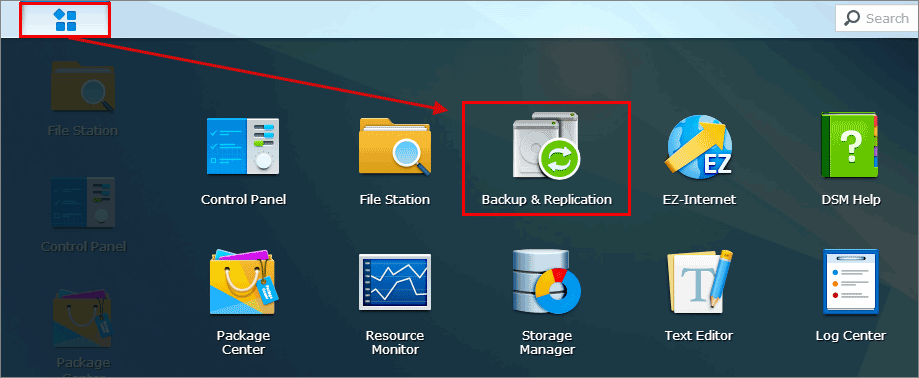This screenshot has width=919, height=378.
Task: Open the Main Menu grid button
Action: [x=65, y=19]
